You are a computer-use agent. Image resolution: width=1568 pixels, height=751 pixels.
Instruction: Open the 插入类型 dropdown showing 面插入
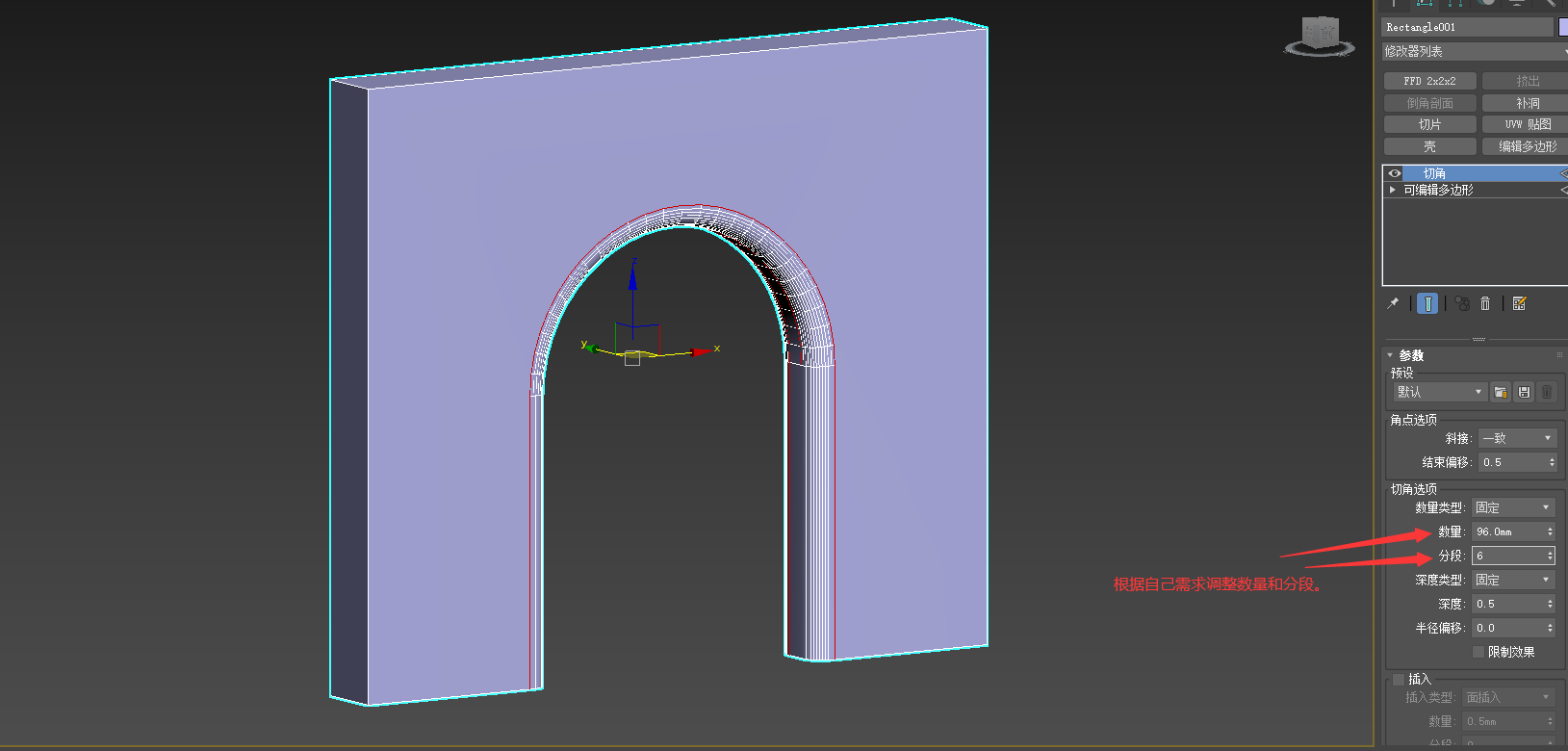tap(1508, 697)
